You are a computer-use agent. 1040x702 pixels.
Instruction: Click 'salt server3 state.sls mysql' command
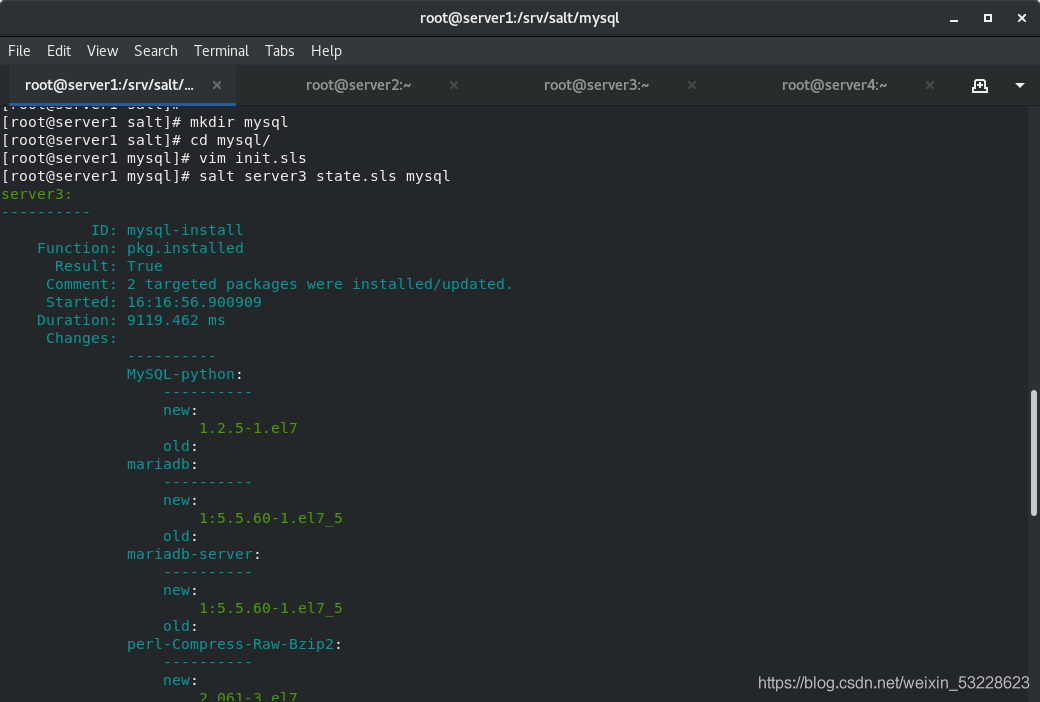point(226,176)
